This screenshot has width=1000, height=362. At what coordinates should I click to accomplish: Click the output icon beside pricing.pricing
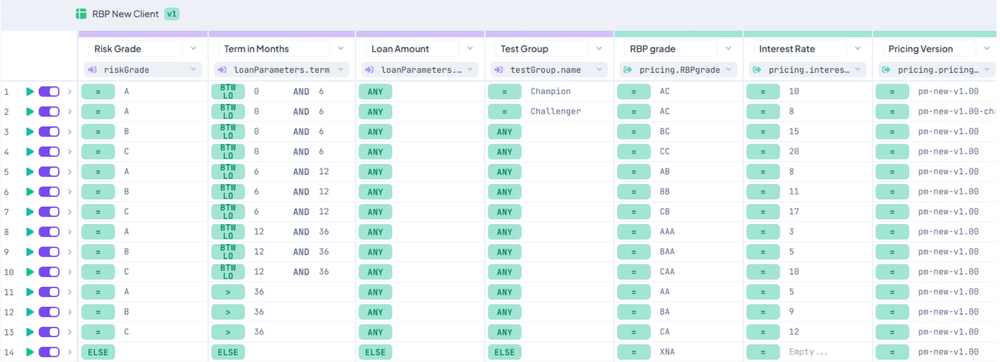click(x=886, y=70)
